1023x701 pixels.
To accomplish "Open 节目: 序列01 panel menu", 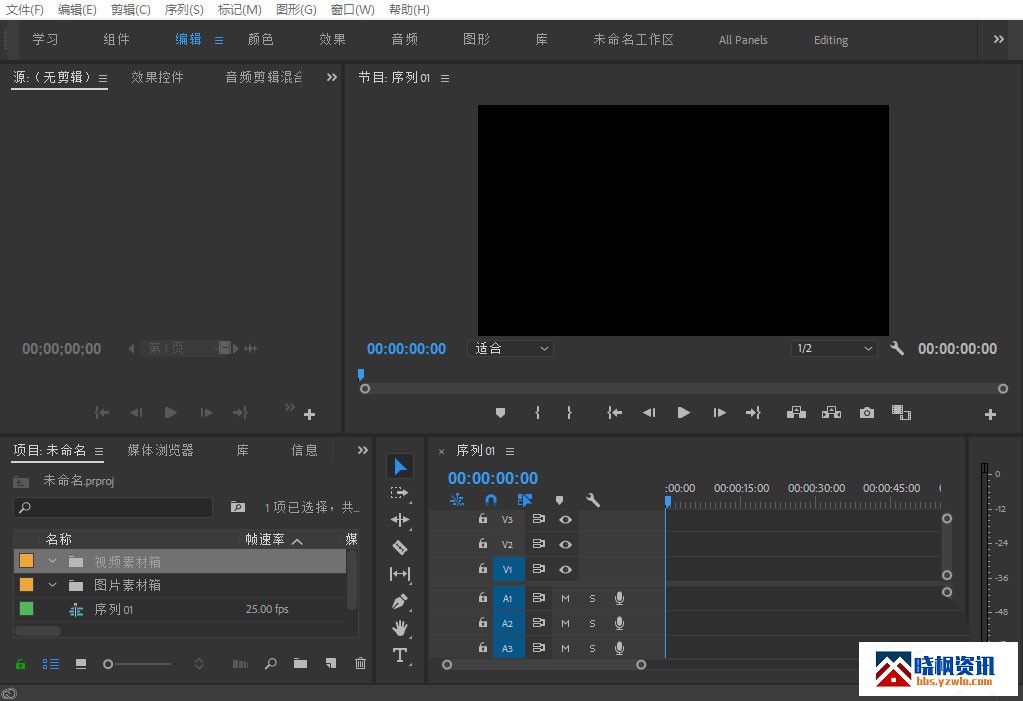I will click(445, 78).
